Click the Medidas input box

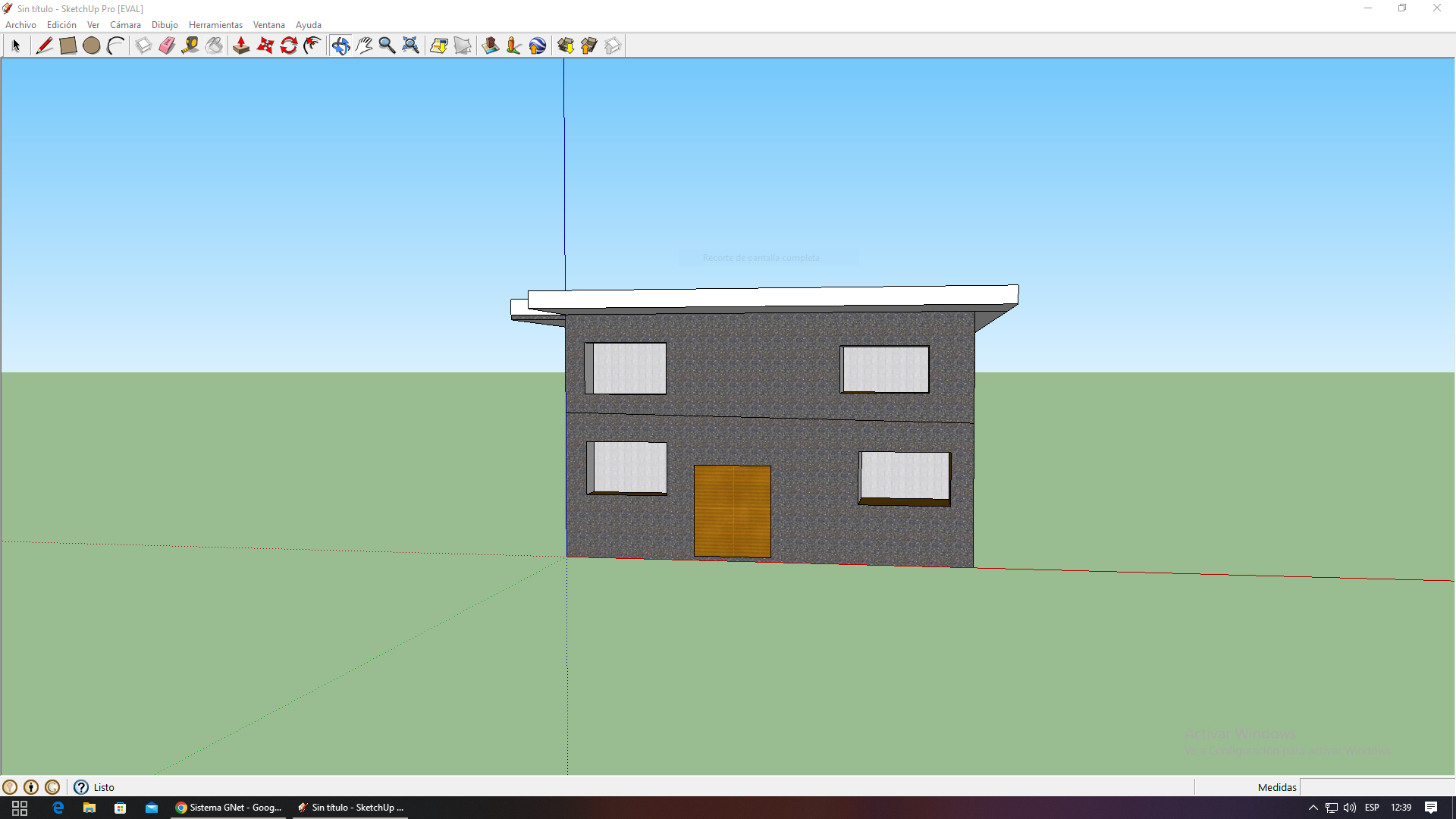point(1376,787)
